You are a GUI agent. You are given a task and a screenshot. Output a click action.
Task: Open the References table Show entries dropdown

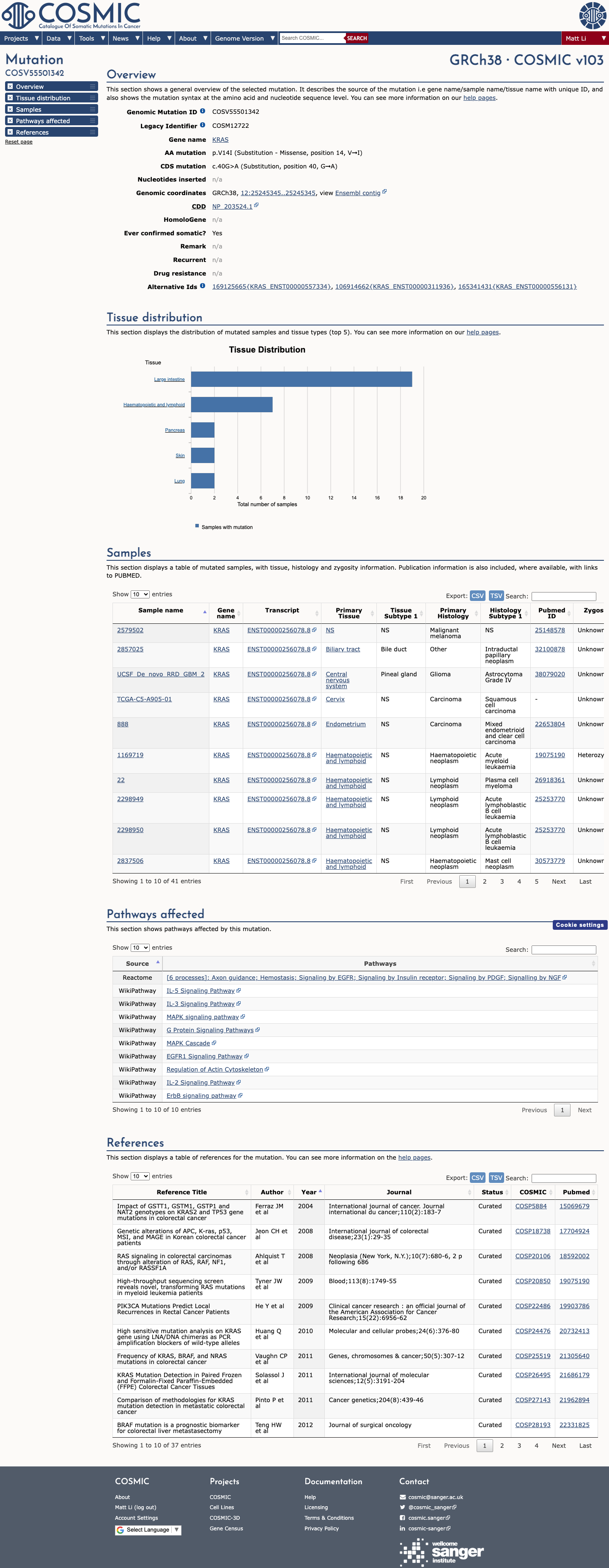click(x=140, y=1177)
